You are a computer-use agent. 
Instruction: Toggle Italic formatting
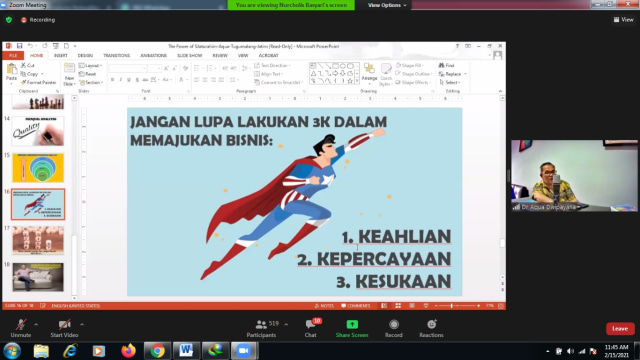point(121,80)
